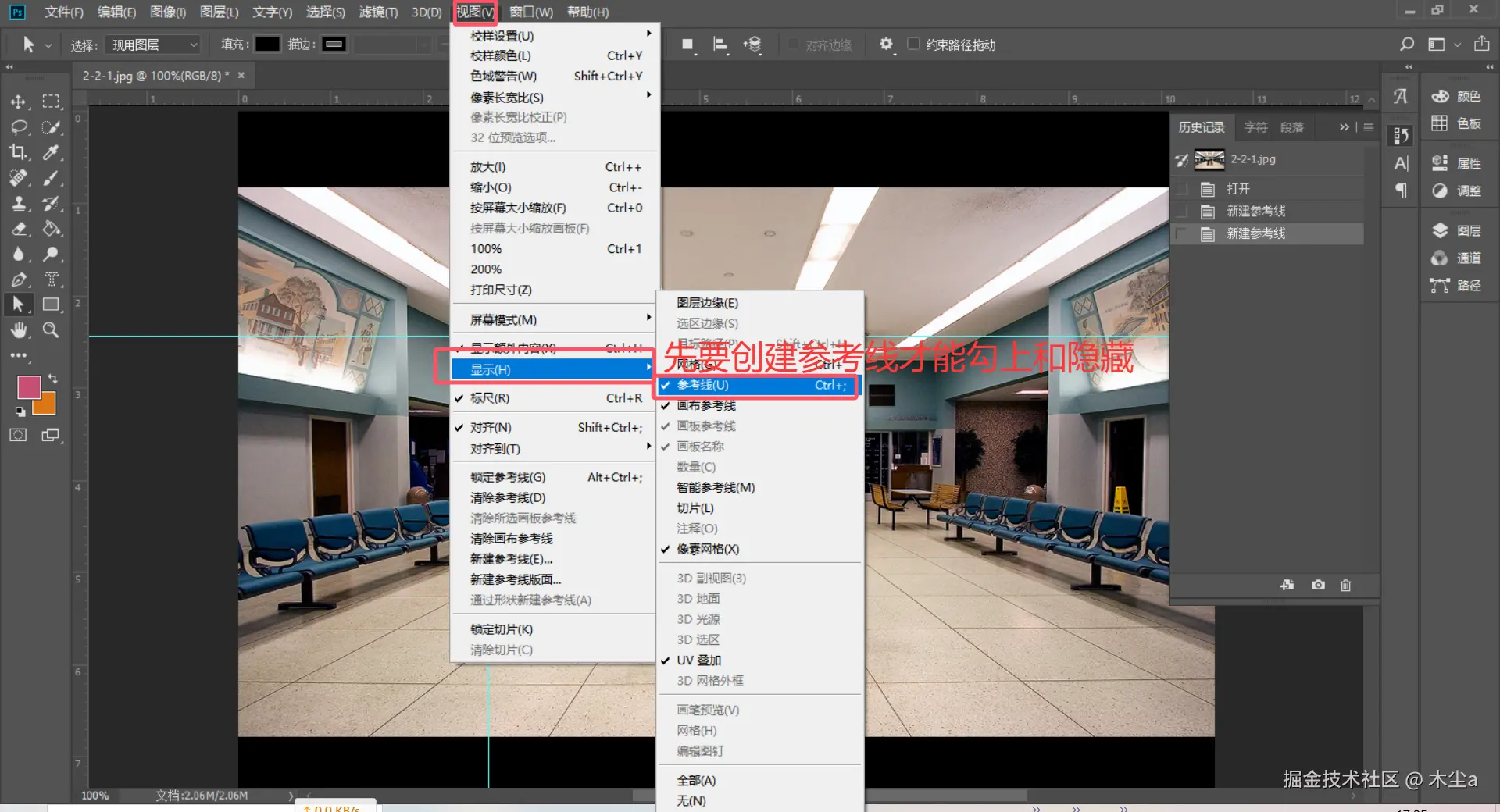Toggle 对齐(N) snapping
The image size is (1500, 812).
click(x=553, y=427)
